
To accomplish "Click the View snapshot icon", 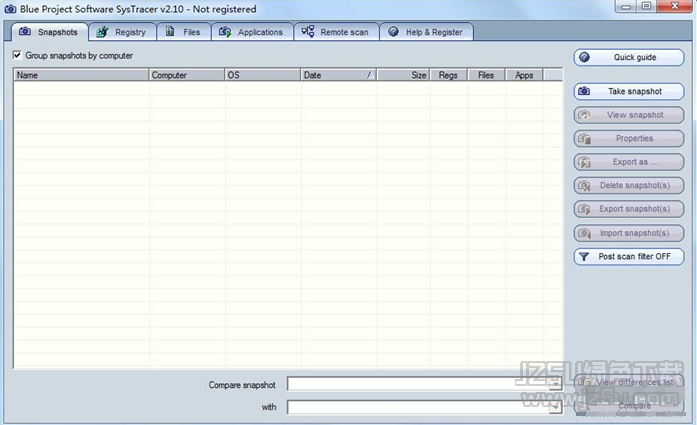I will 584,115.
